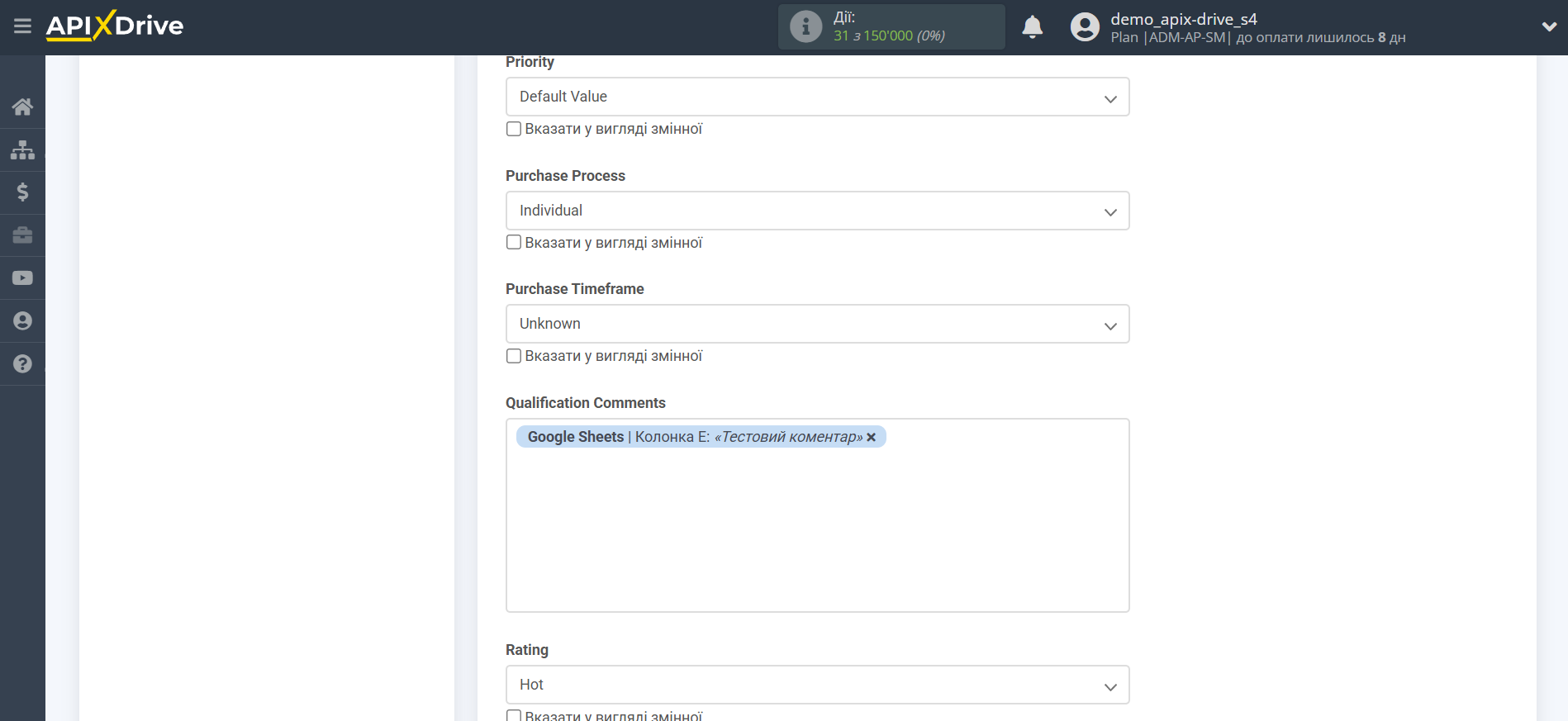
Task: Click the Qualification Comments label
Action: tap(585, 403)
